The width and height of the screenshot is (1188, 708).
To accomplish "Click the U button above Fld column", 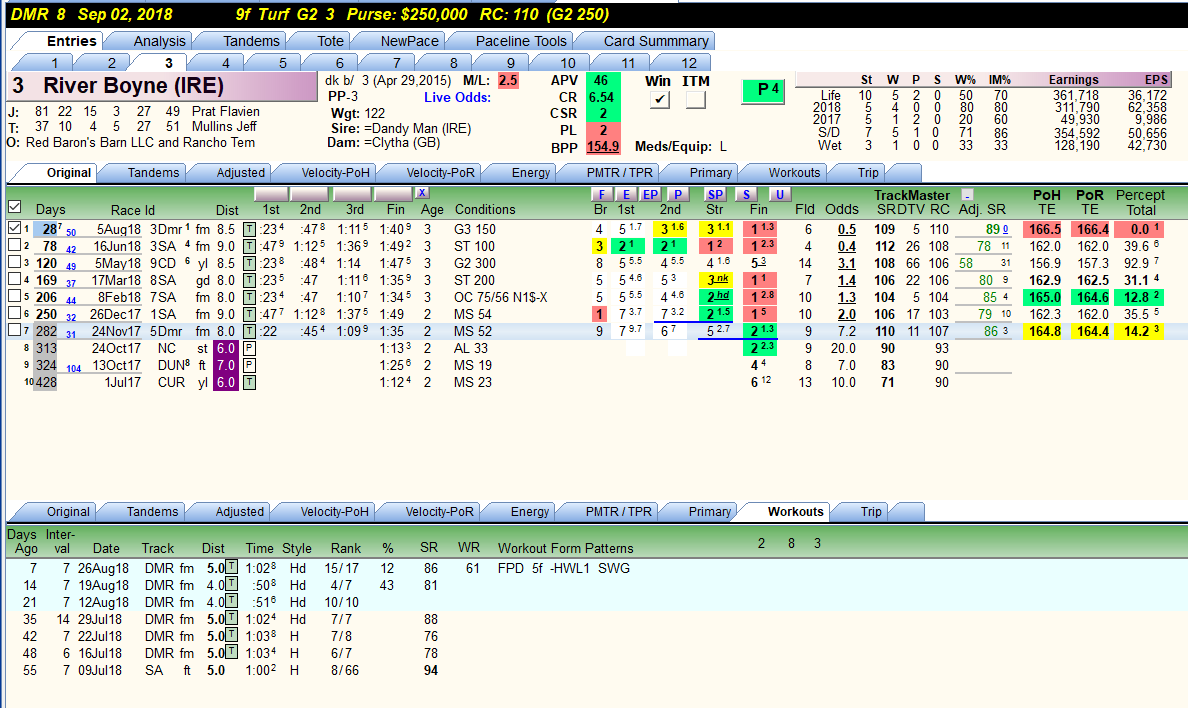I will [x=780, y=195].
